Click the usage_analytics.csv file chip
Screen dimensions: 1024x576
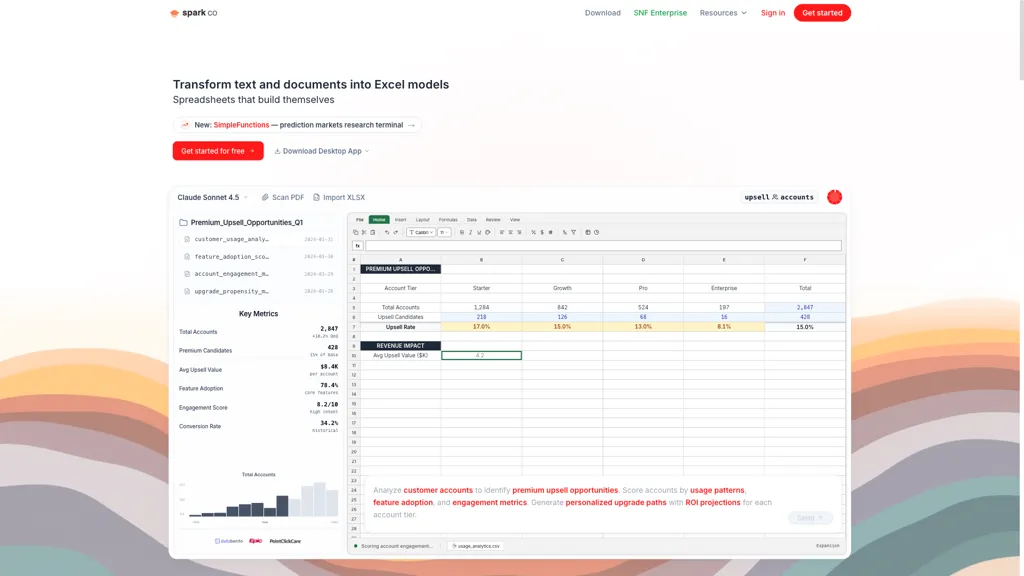pyautogui.click(x=476, y=546)
